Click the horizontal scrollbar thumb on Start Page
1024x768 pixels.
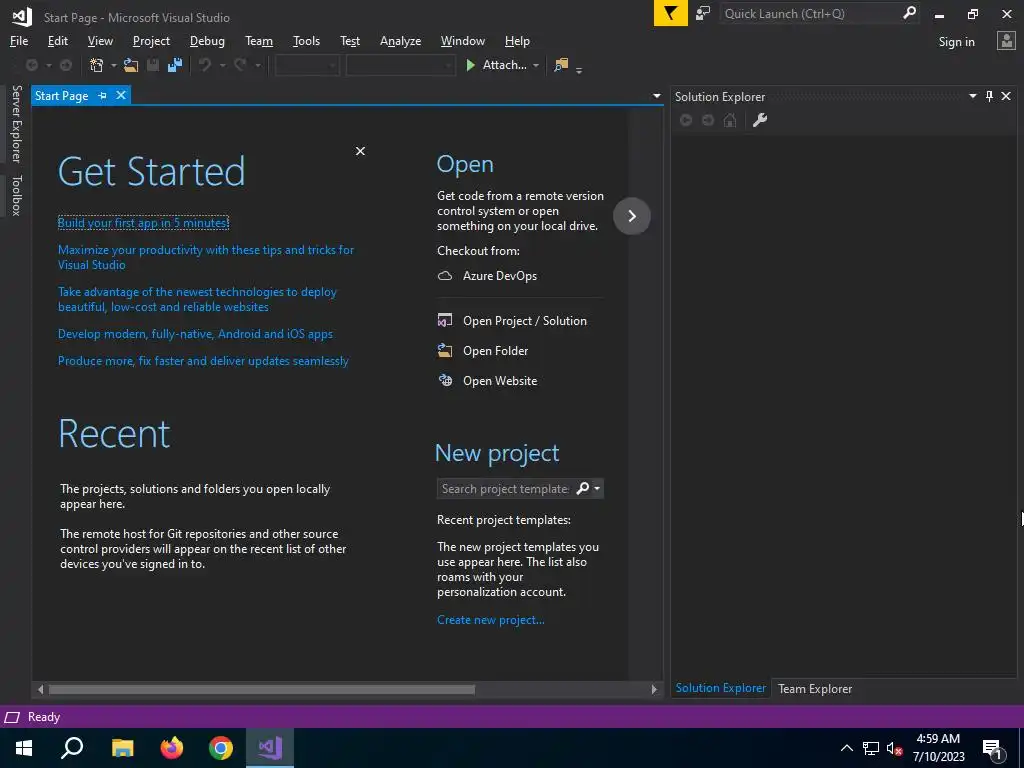pos(261,689)
